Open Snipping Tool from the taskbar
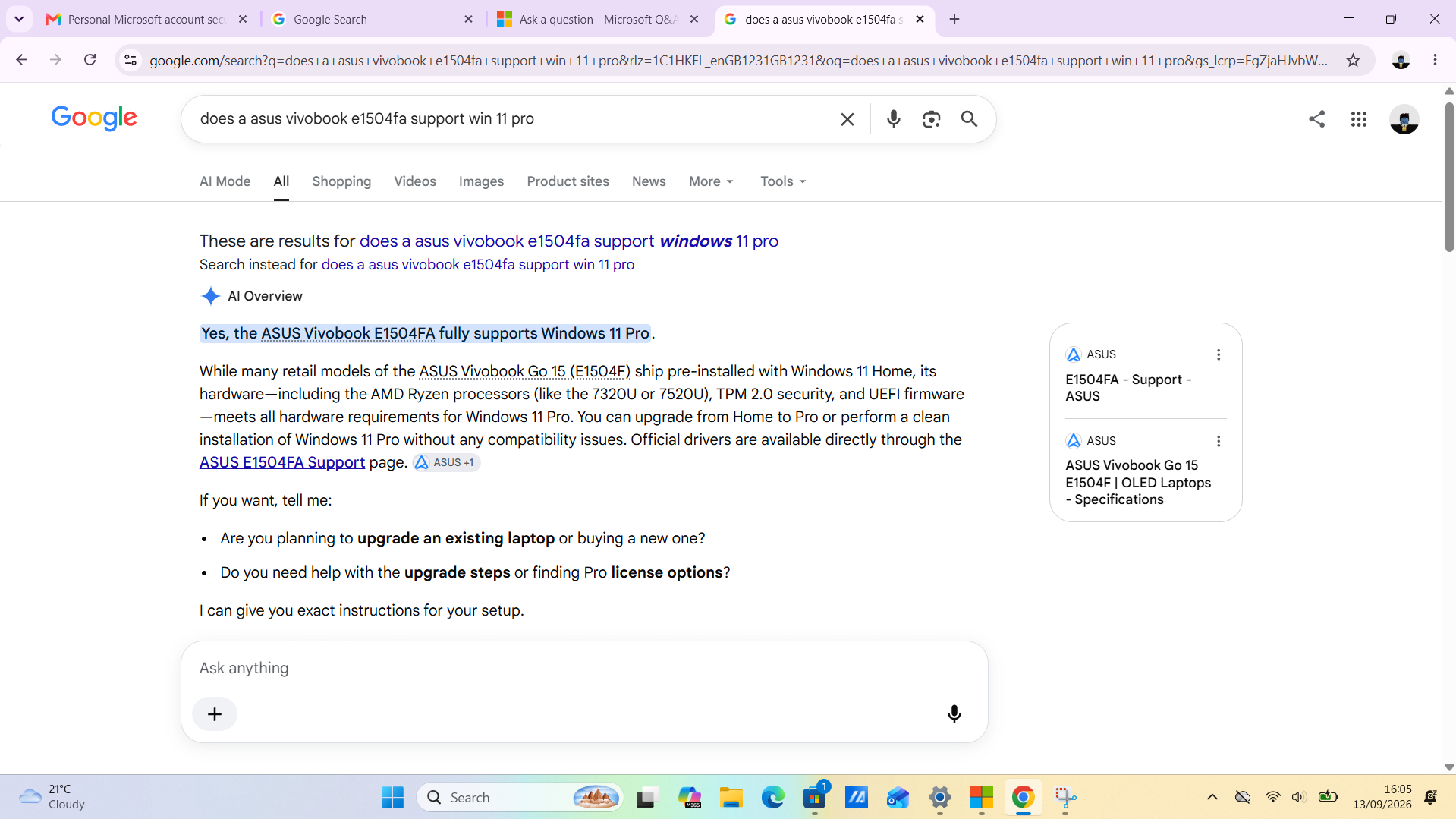Screen dimensions: 1456x819 tap(1065, 798)
